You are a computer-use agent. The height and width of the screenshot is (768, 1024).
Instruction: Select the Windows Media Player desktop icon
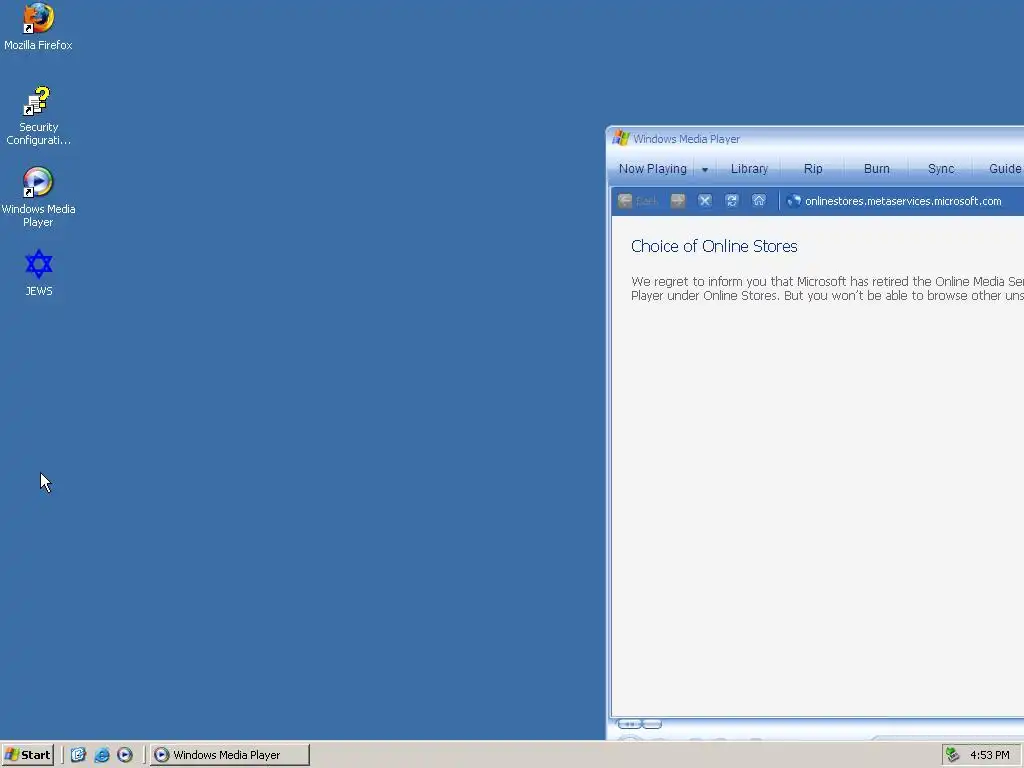pyautogui.click(x=38, y=197)
